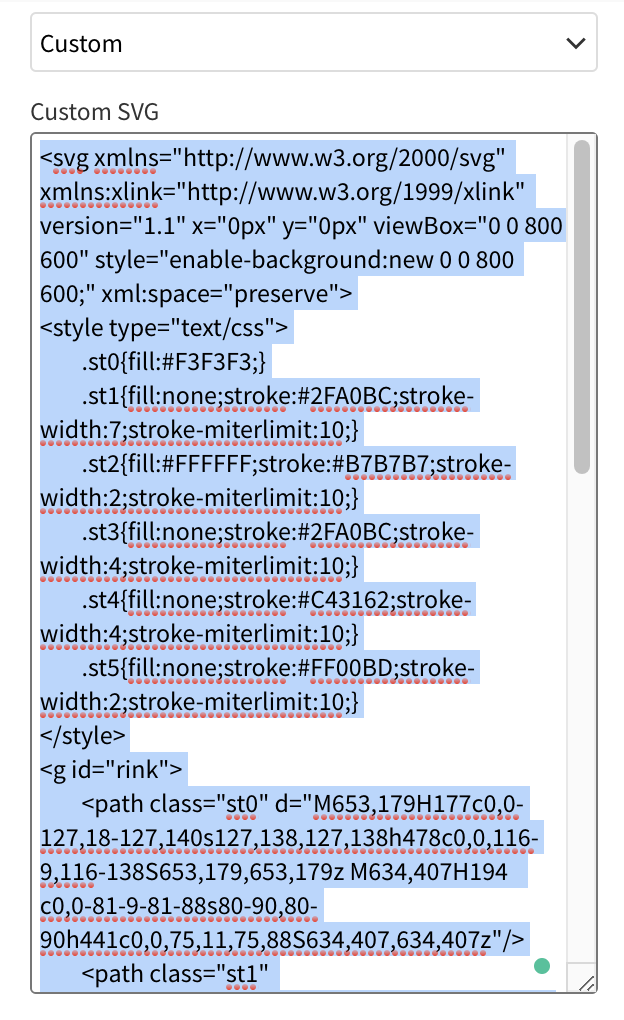
Task: Click the closing style tag line
Action: tap(84, 737)
